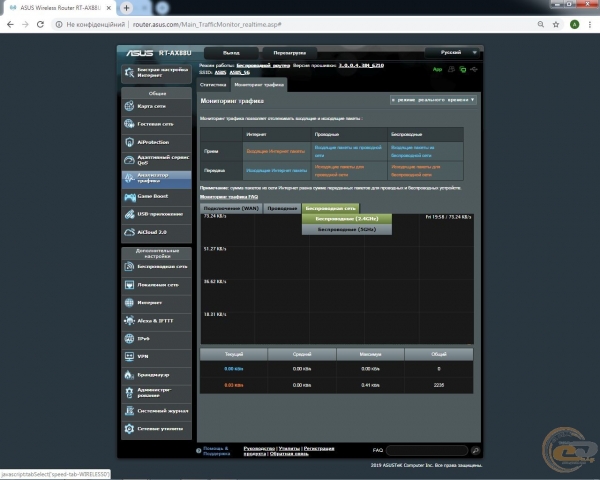Open Guest Network (Гостевая сеть) icon
Image resolution: width=600 pixels, height=480 pixels.
tap(129, 124)
